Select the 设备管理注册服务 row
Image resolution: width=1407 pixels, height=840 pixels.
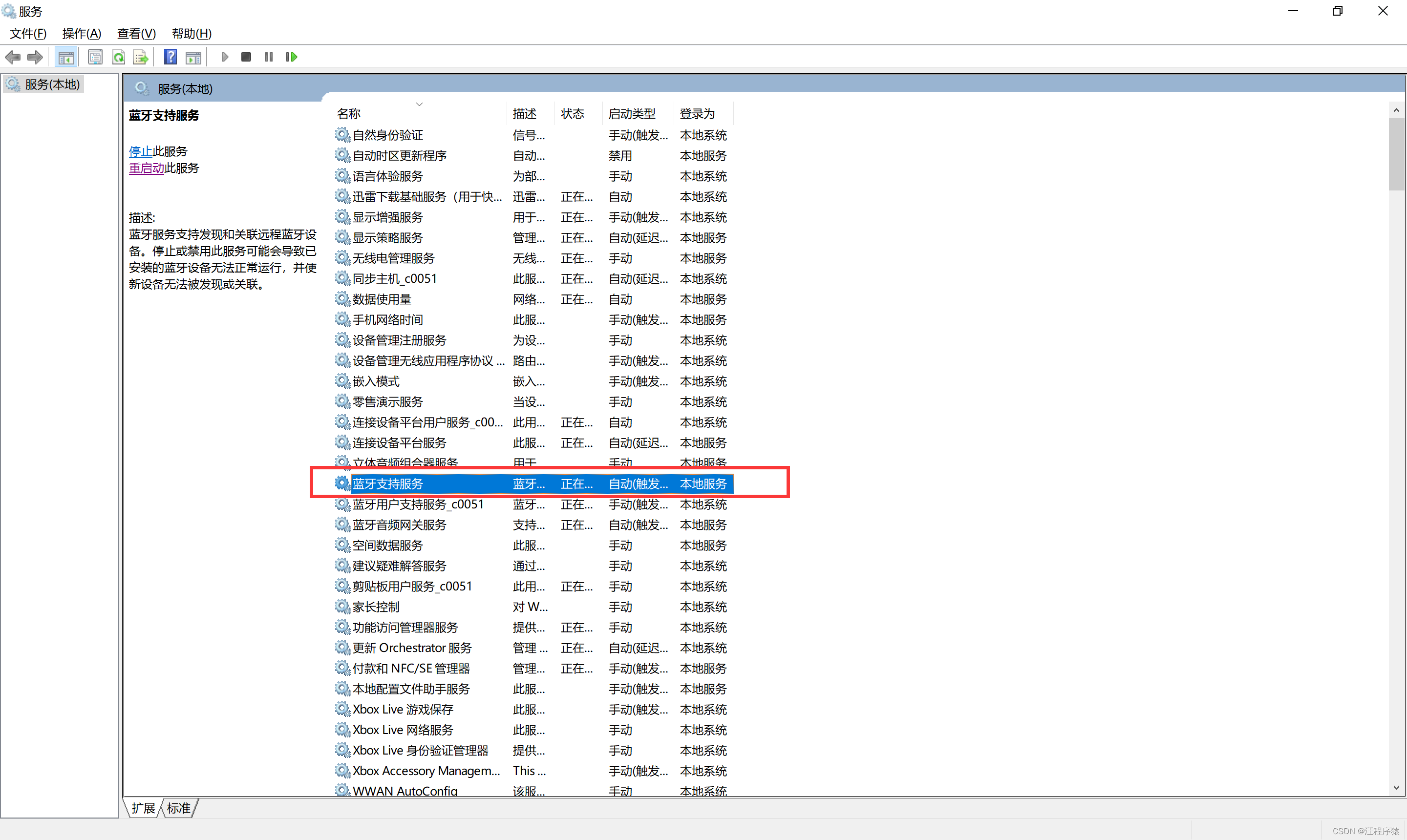click(533, 339)
